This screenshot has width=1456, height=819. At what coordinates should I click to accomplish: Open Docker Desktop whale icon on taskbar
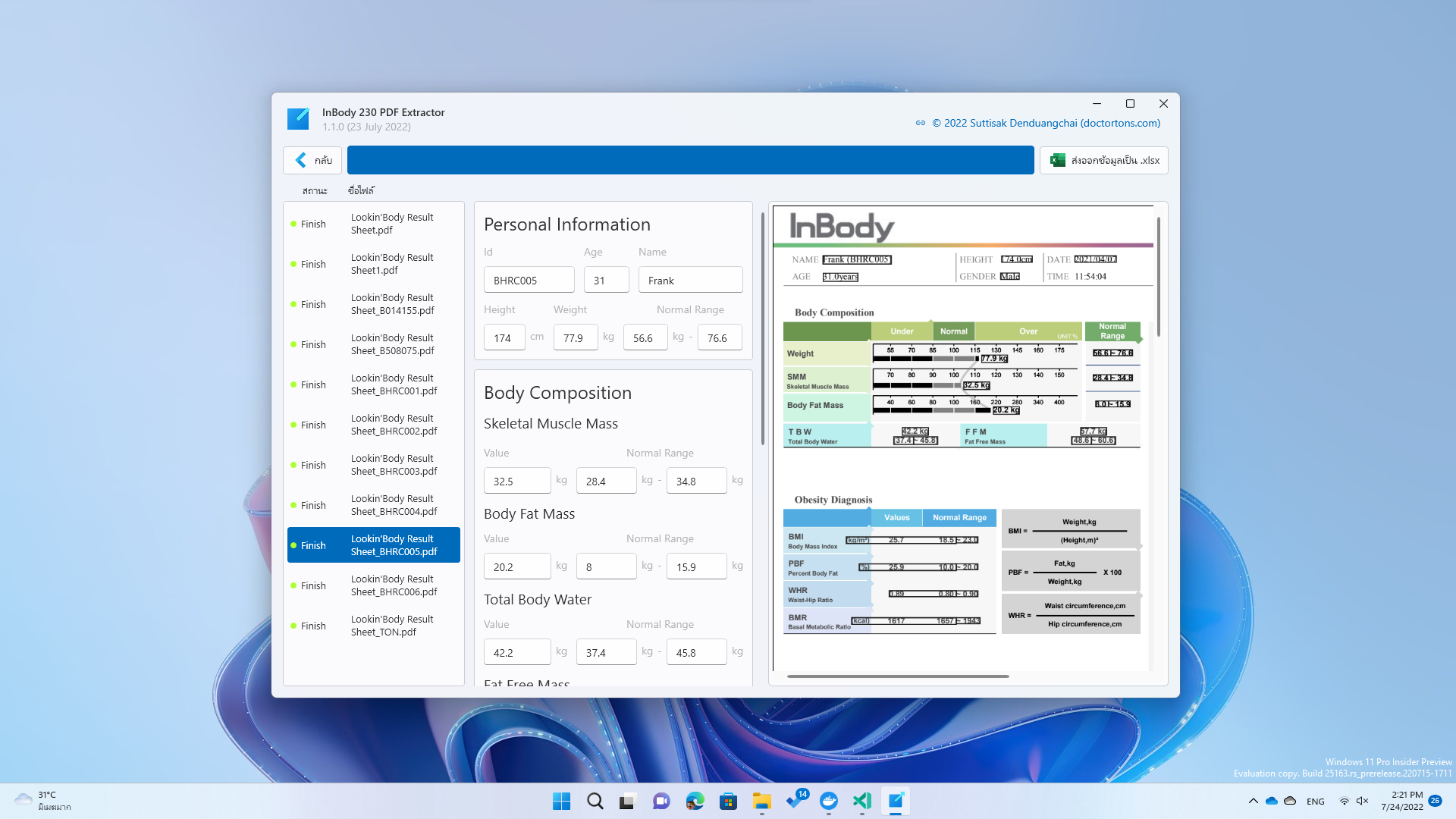point(829,801)
